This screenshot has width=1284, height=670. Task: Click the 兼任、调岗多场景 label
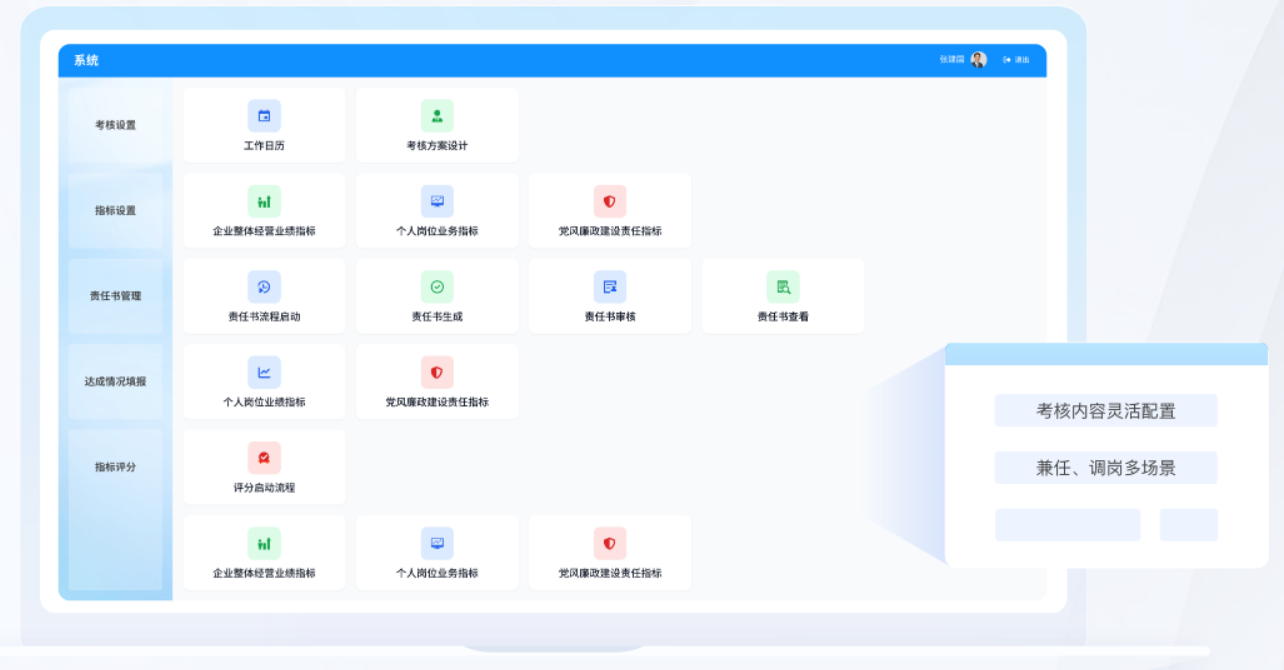1105,468
